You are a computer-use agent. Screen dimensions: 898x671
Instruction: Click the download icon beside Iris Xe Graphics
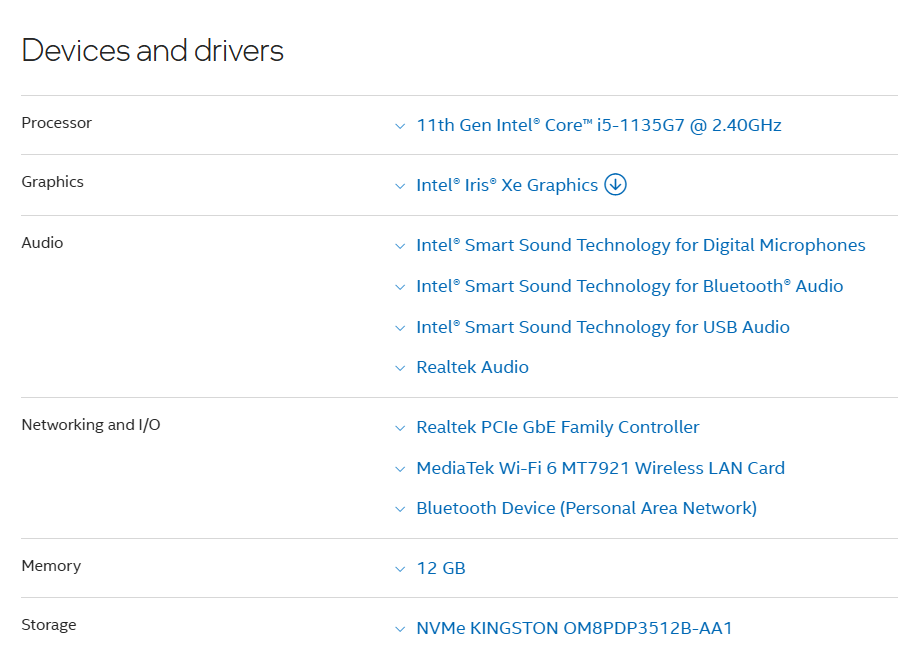(x=615, y=185)
